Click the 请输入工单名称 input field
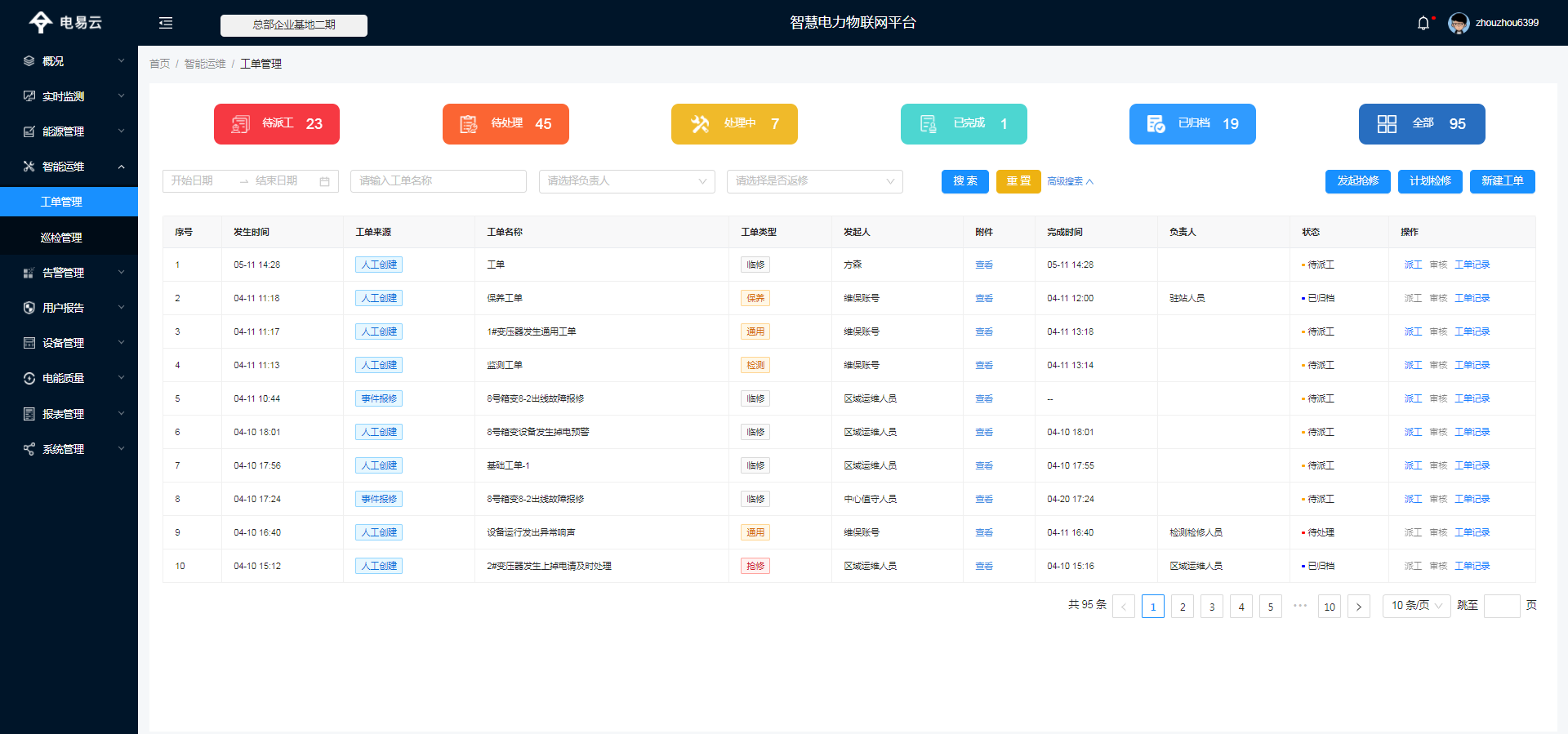 click(x=438, y=181)
